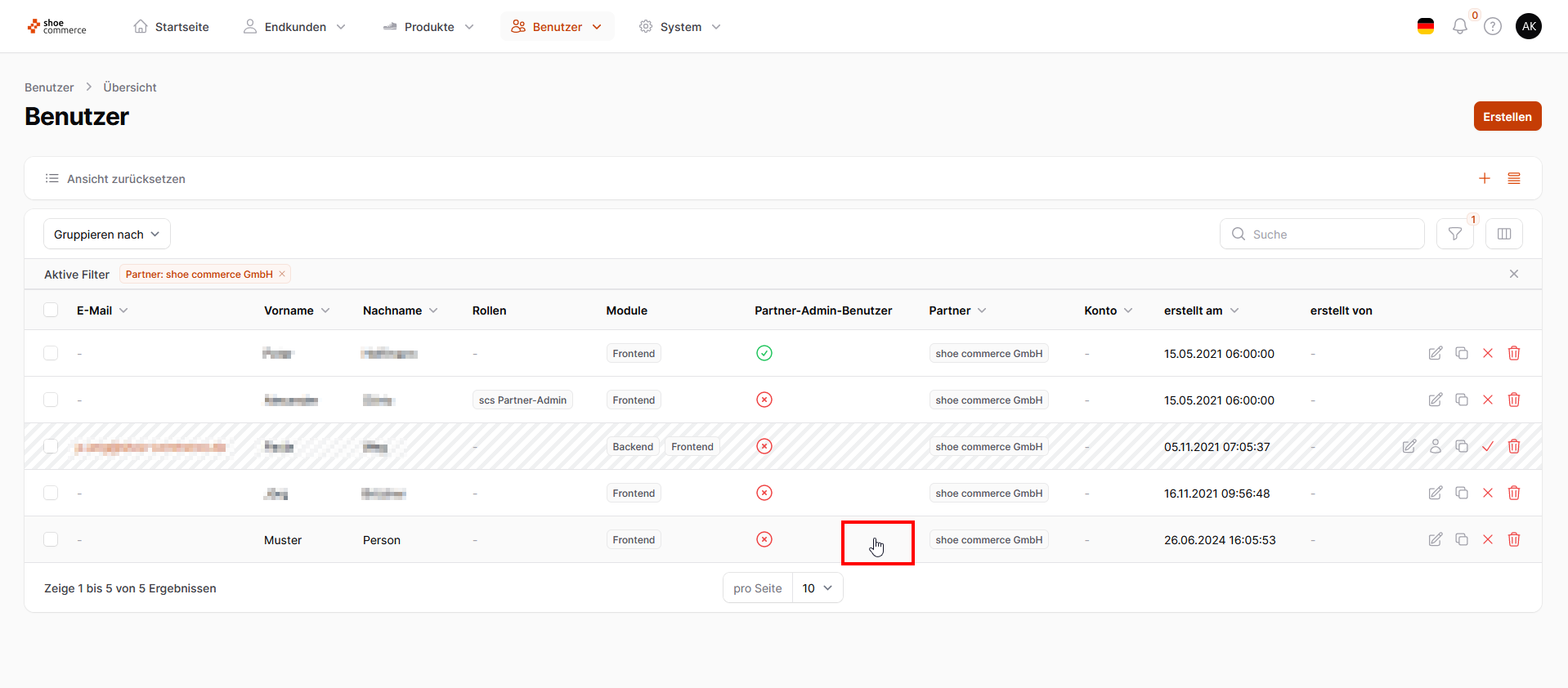Delete the Muster Person user row
Image resolution: width=1568 pixels, height=688 pixels.
point(1514,539)
